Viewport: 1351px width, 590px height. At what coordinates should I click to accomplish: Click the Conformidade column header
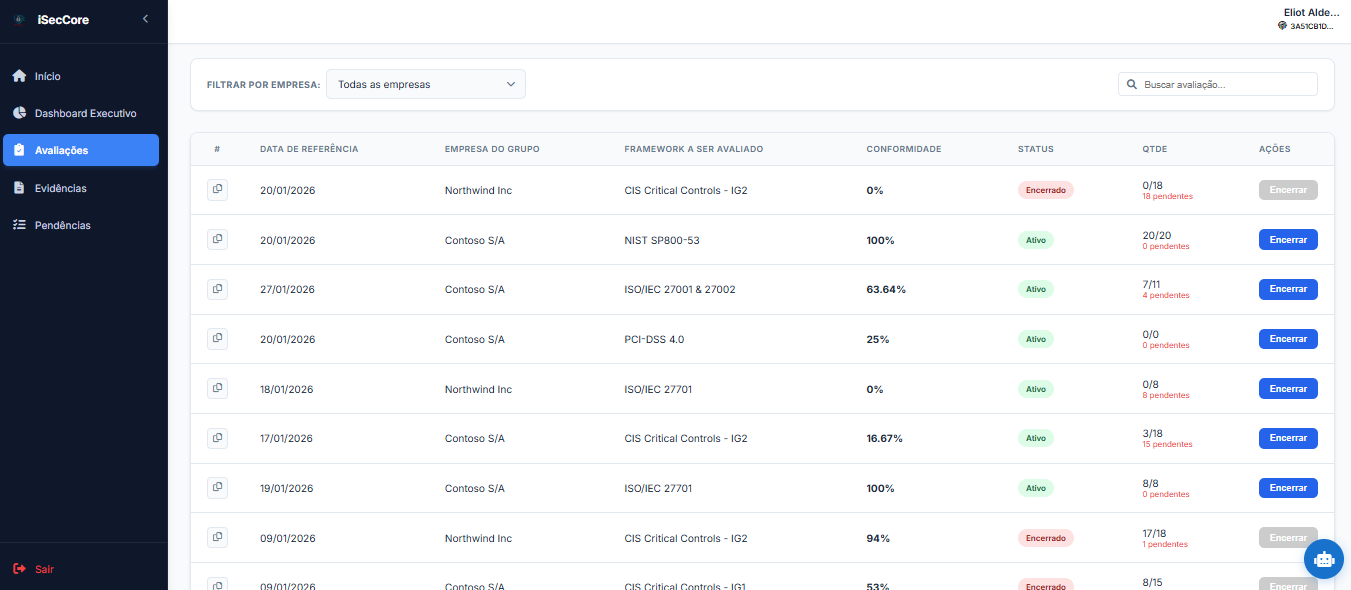pos(904,149)
